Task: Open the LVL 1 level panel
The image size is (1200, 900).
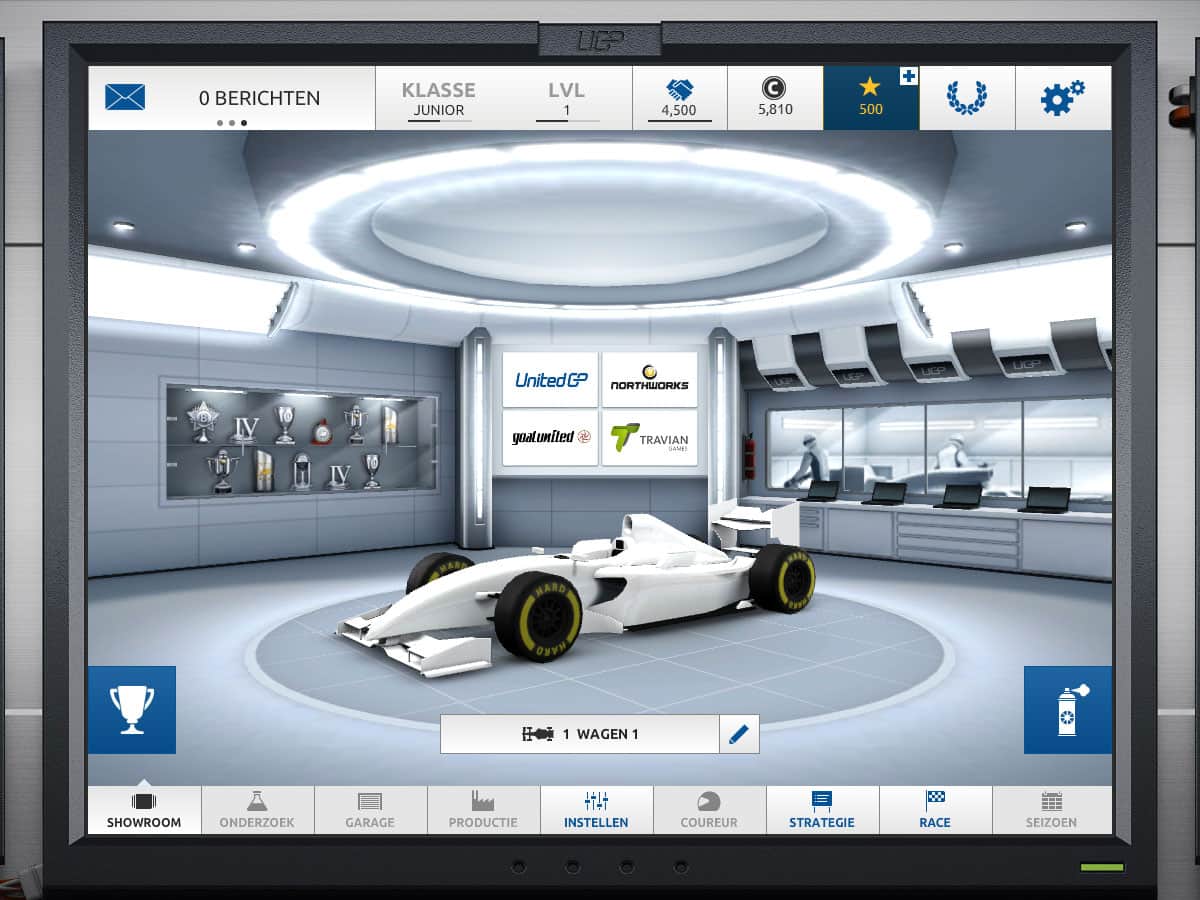Action: (567, 98)
